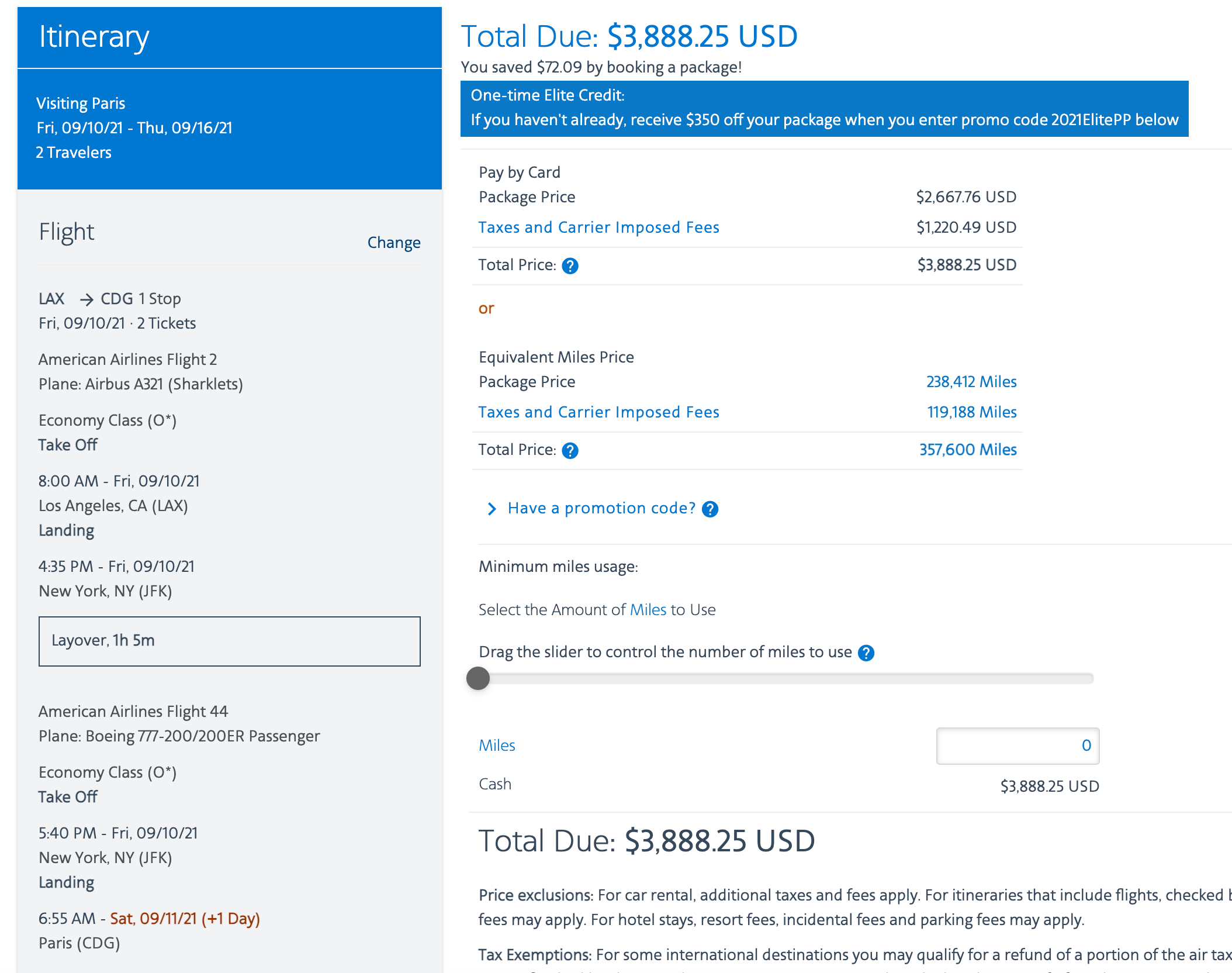
Task: Click the help icon beside the miles Total Price
Action: [x=569, y=450]
